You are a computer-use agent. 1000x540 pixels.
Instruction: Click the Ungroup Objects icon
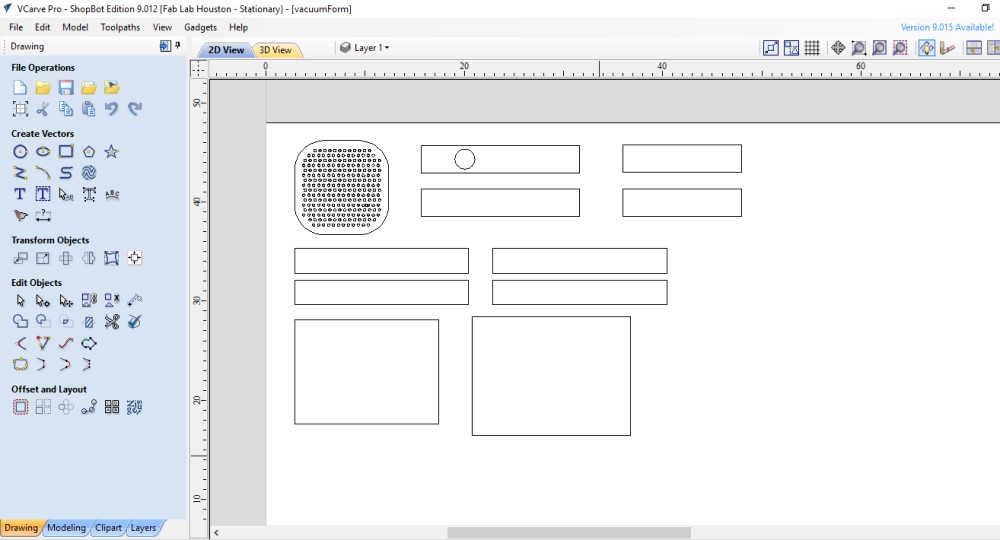pos(112,300)
